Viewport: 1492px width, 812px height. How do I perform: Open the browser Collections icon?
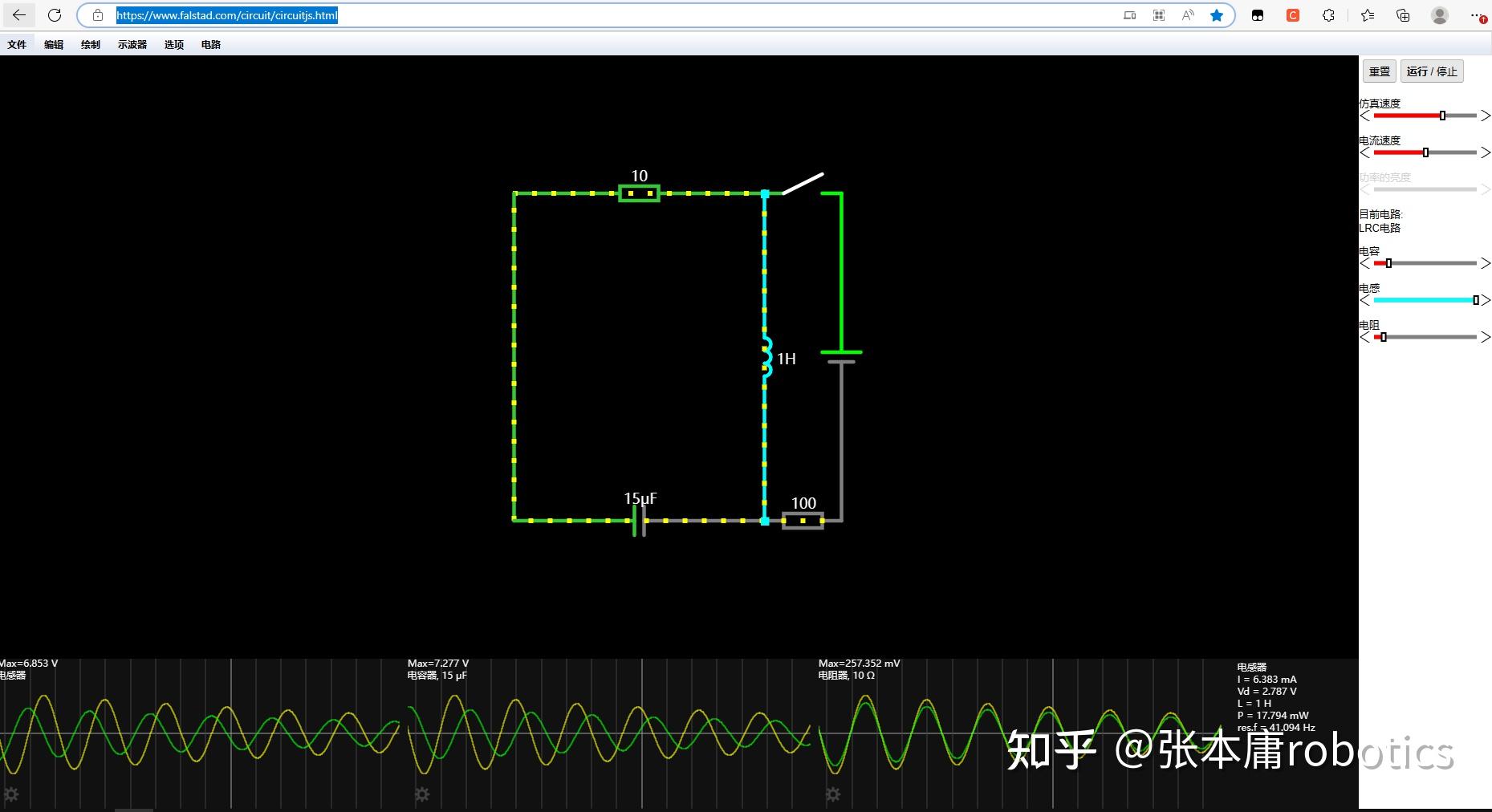coord(1402,14)
